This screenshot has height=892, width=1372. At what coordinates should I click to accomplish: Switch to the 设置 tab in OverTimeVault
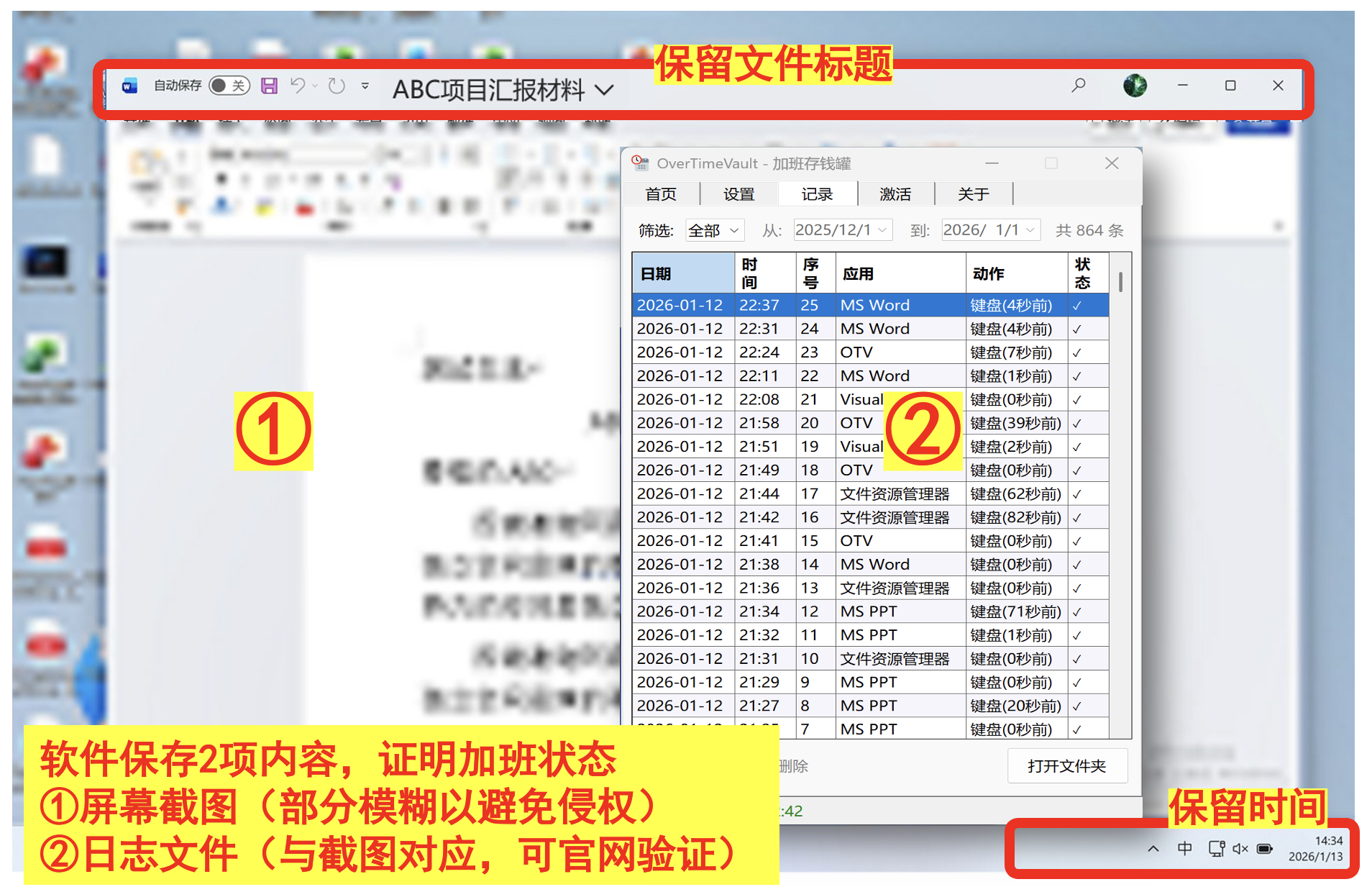pyautogui.click(x=738, y=194)
